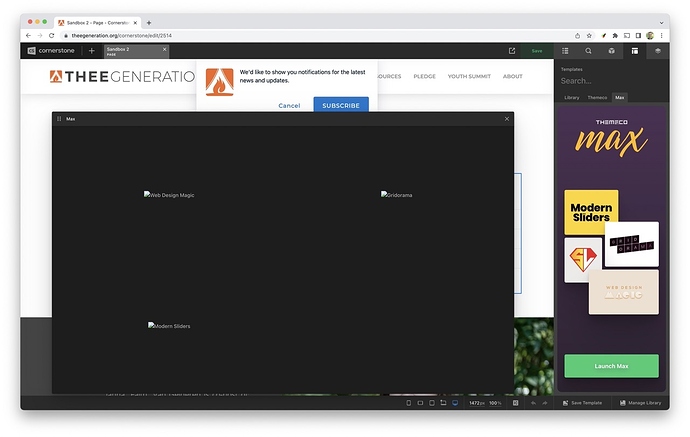Open the layers stack icon in toolbar
Image resolution: width=690 pixels, height=437 pixels.
pyautogui.click(x=657, y=50)
